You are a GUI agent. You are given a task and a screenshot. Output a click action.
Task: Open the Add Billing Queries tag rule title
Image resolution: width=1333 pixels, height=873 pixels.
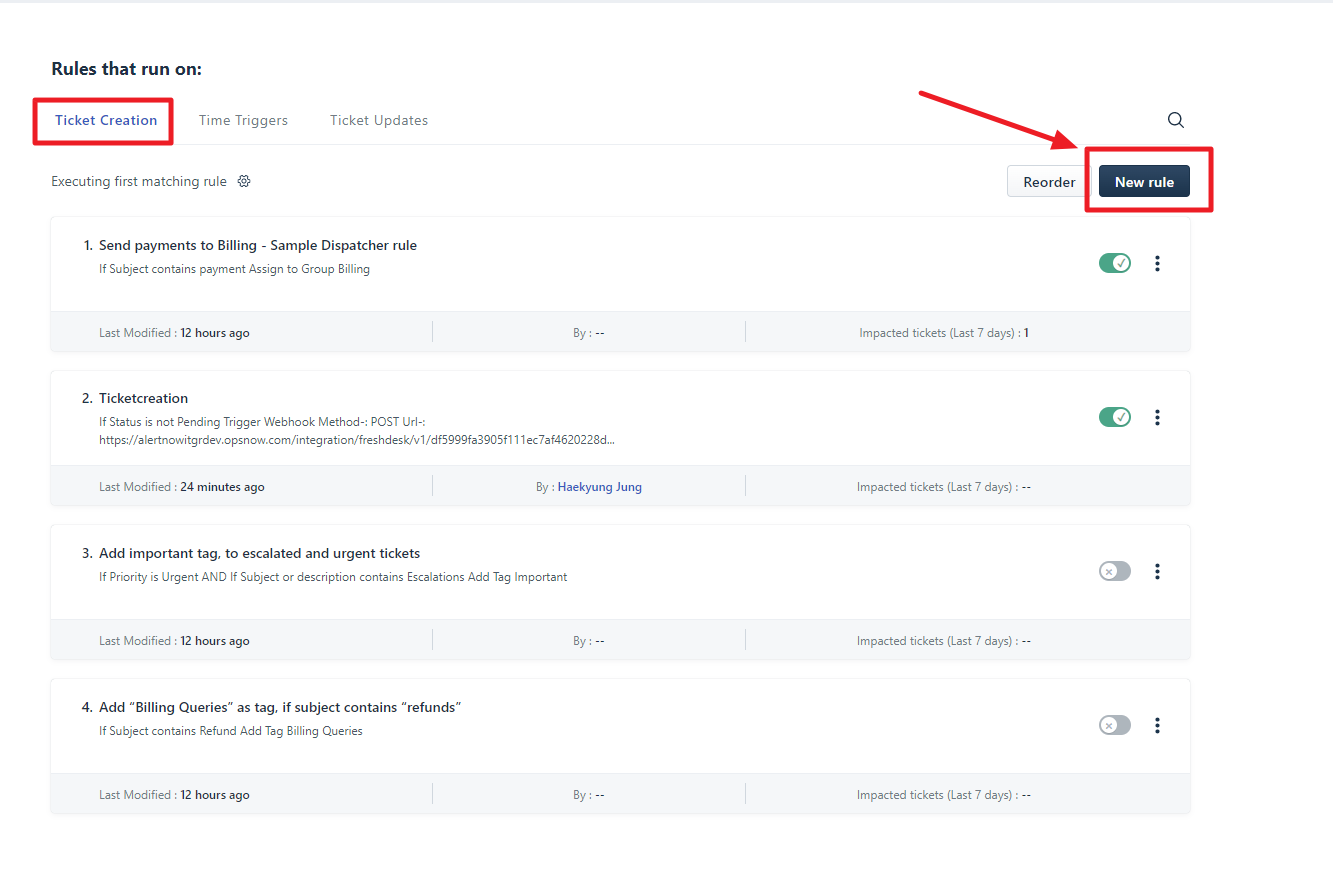pos(279,707)
